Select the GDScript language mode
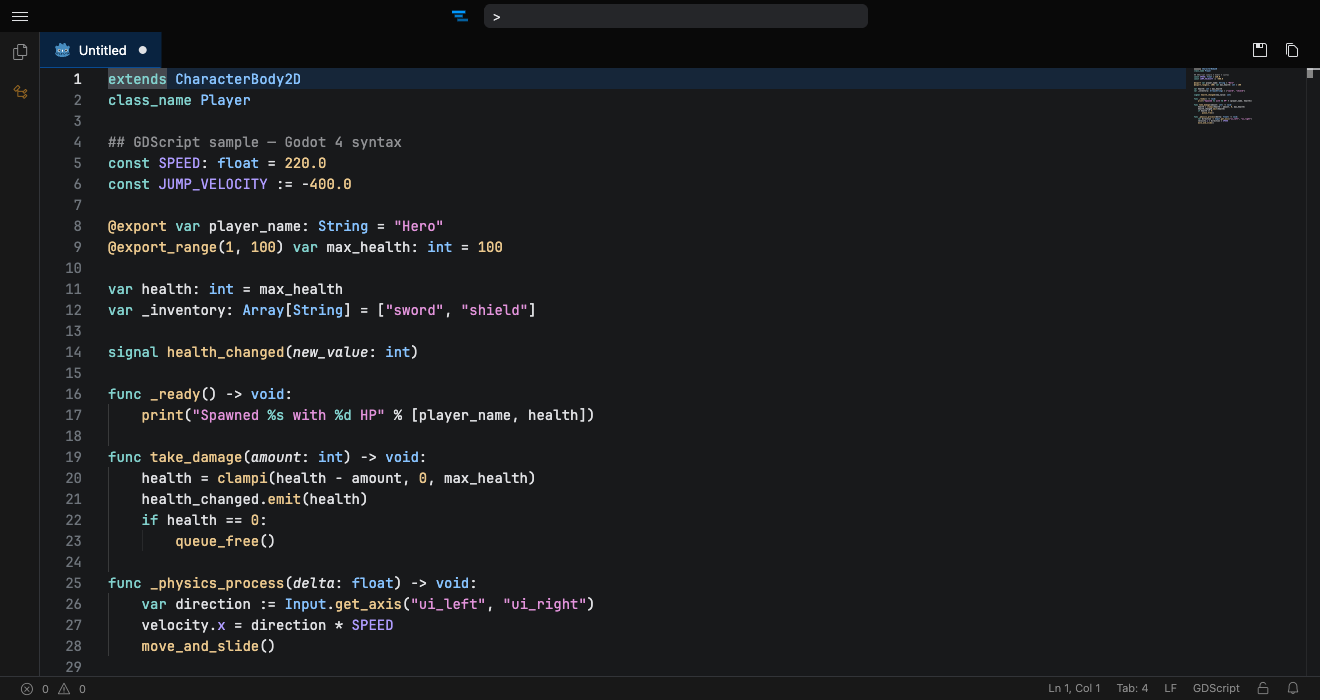The image size is (1320, 700). tap(1216, 688)
